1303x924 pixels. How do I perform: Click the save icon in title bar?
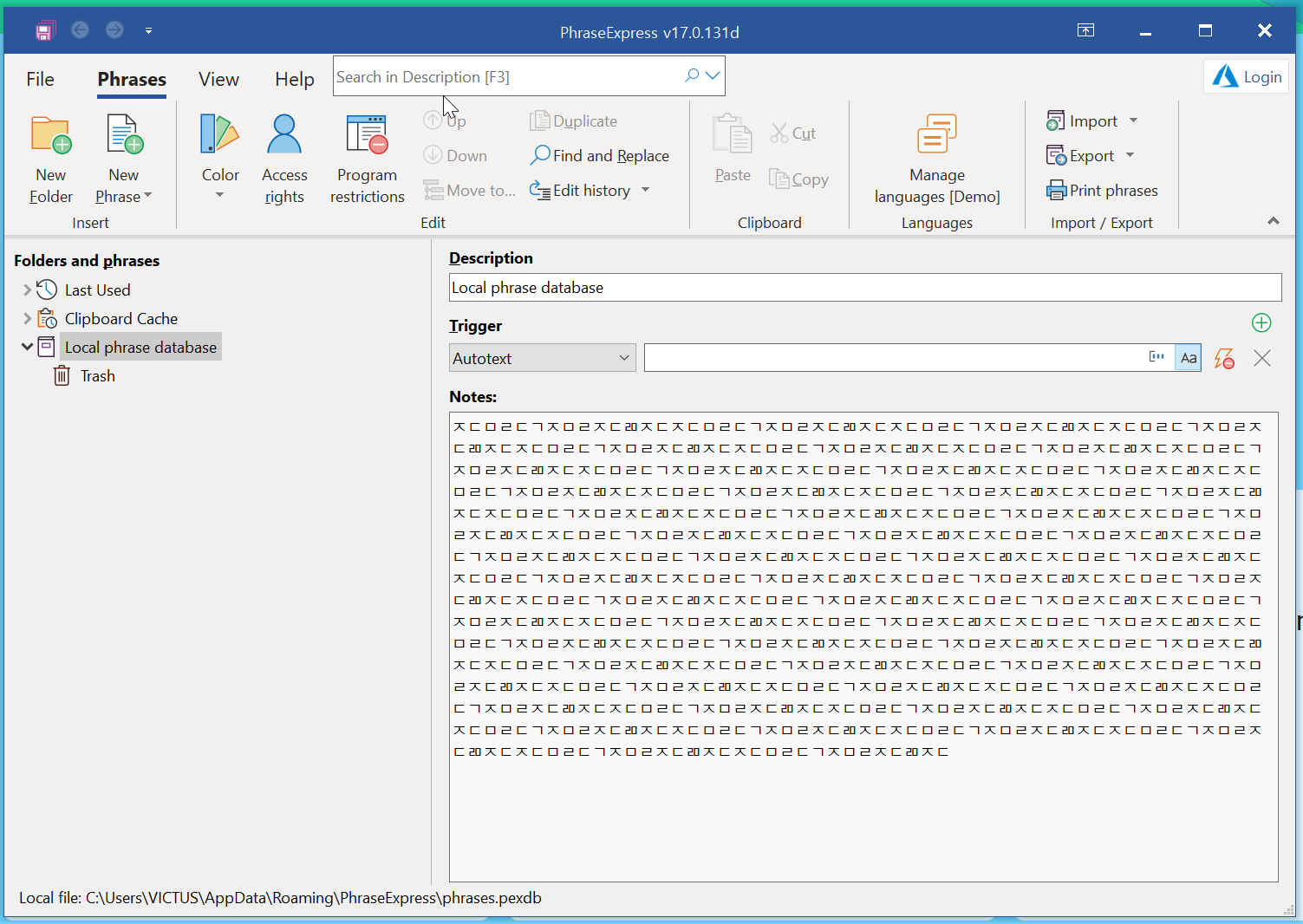[44, 31]
